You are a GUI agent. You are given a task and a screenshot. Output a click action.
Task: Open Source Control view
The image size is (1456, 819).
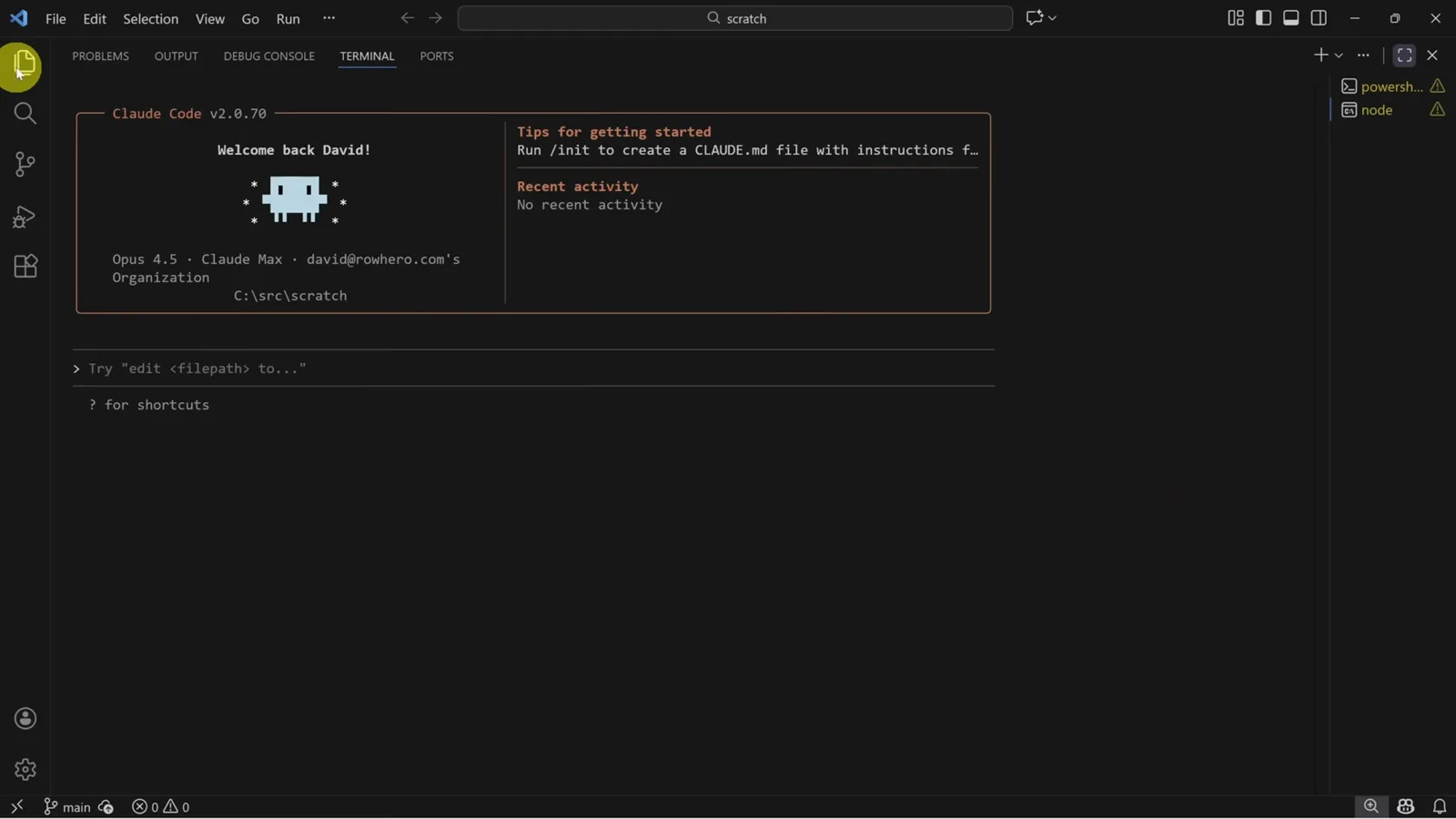pyautogui.click(x=25, y=164)
